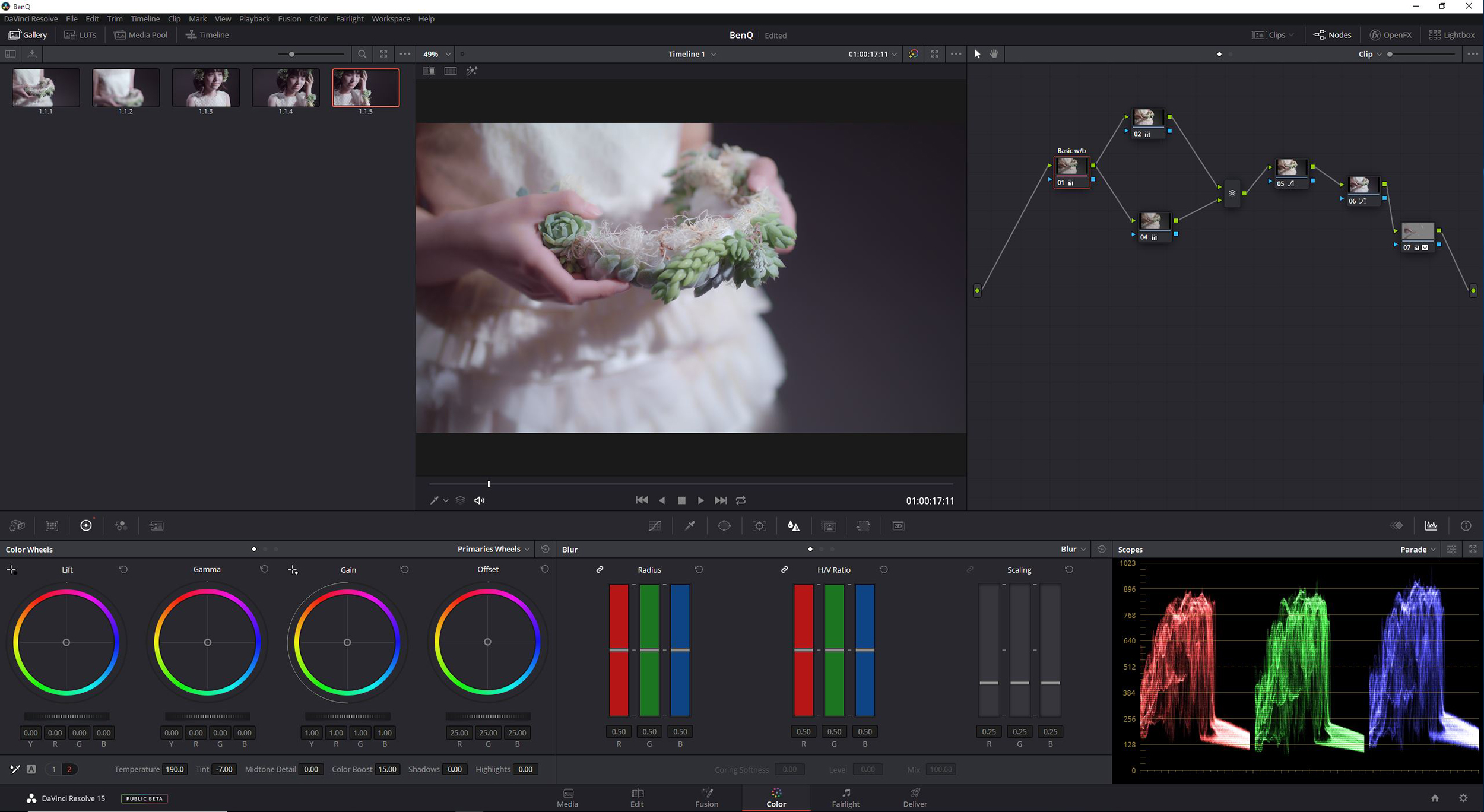Switch to the Deliver page tab
Image resolution: width=1484 pixels, height=812 pixels.
(915, 797)
